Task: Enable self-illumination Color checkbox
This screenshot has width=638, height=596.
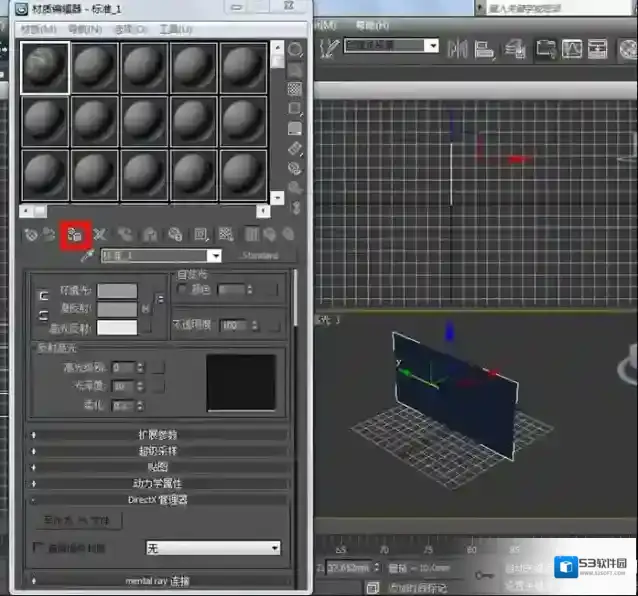Action: click(x=182, y=289)
